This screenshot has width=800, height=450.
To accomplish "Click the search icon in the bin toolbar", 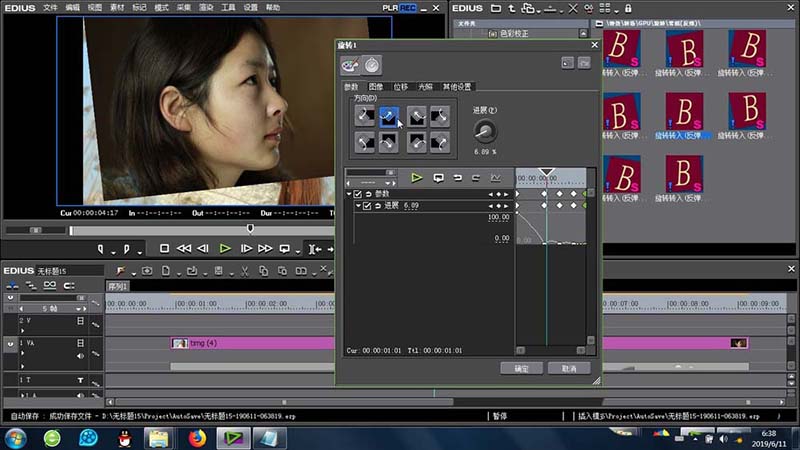I will [589, 8].
